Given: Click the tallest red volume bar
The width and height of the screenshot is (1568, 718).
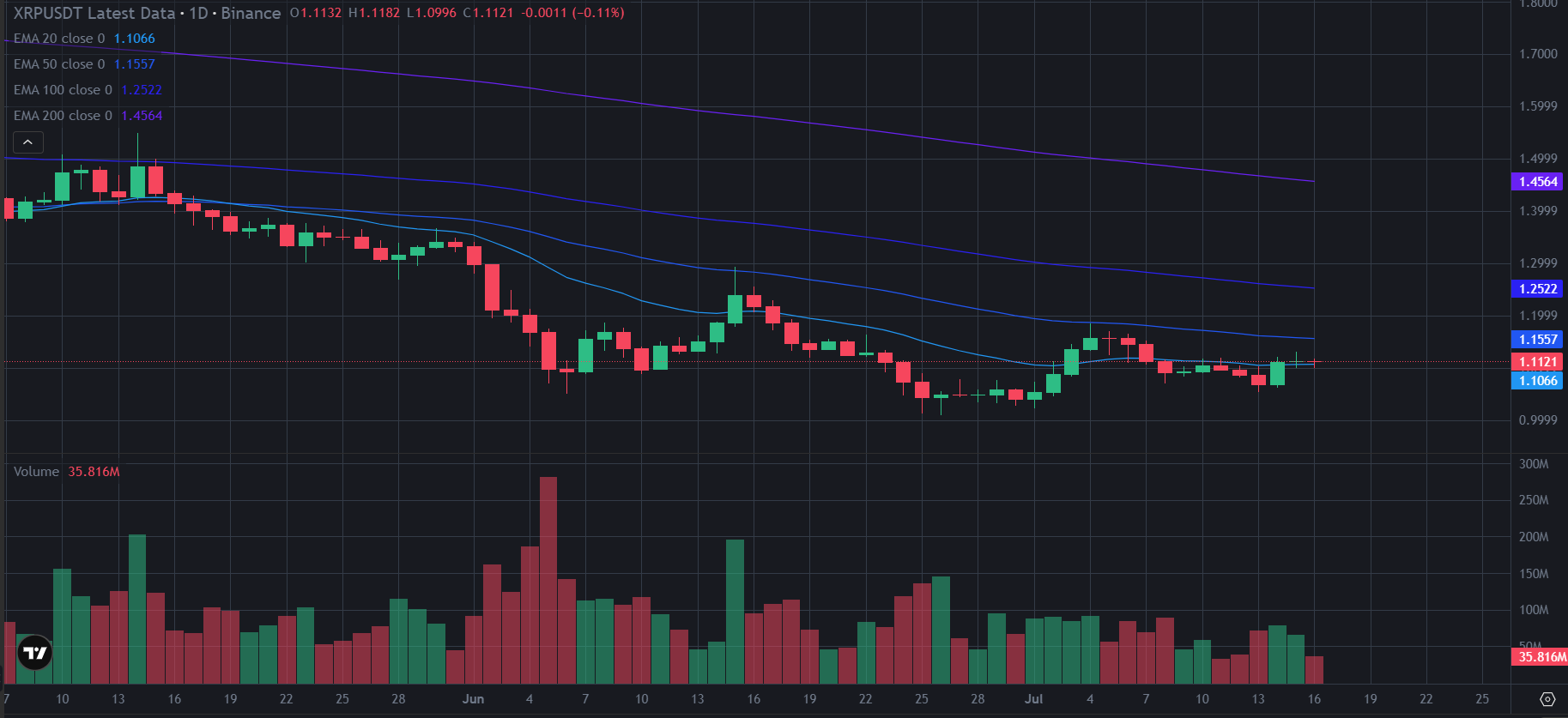Looking at the screenshot, I should [x=548, y=581].
